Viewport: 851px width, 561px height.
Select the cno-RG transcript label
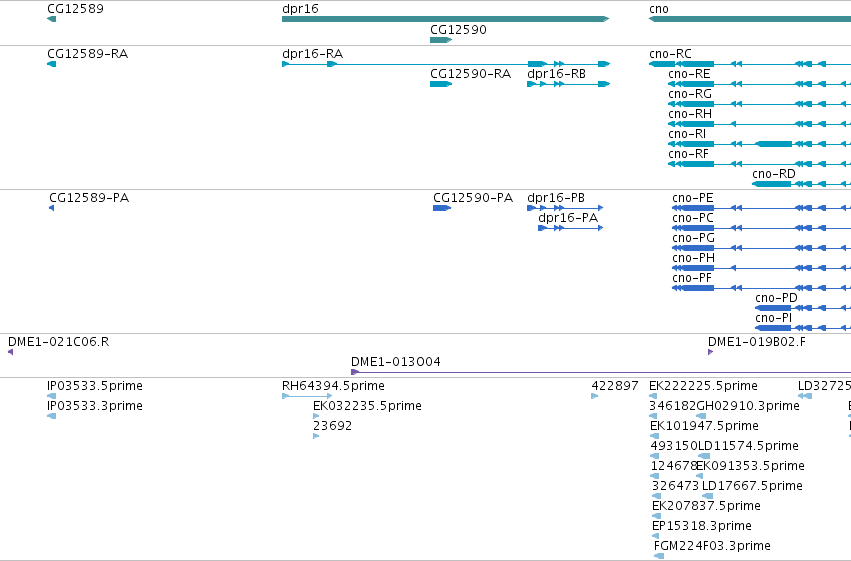point(690,94)
